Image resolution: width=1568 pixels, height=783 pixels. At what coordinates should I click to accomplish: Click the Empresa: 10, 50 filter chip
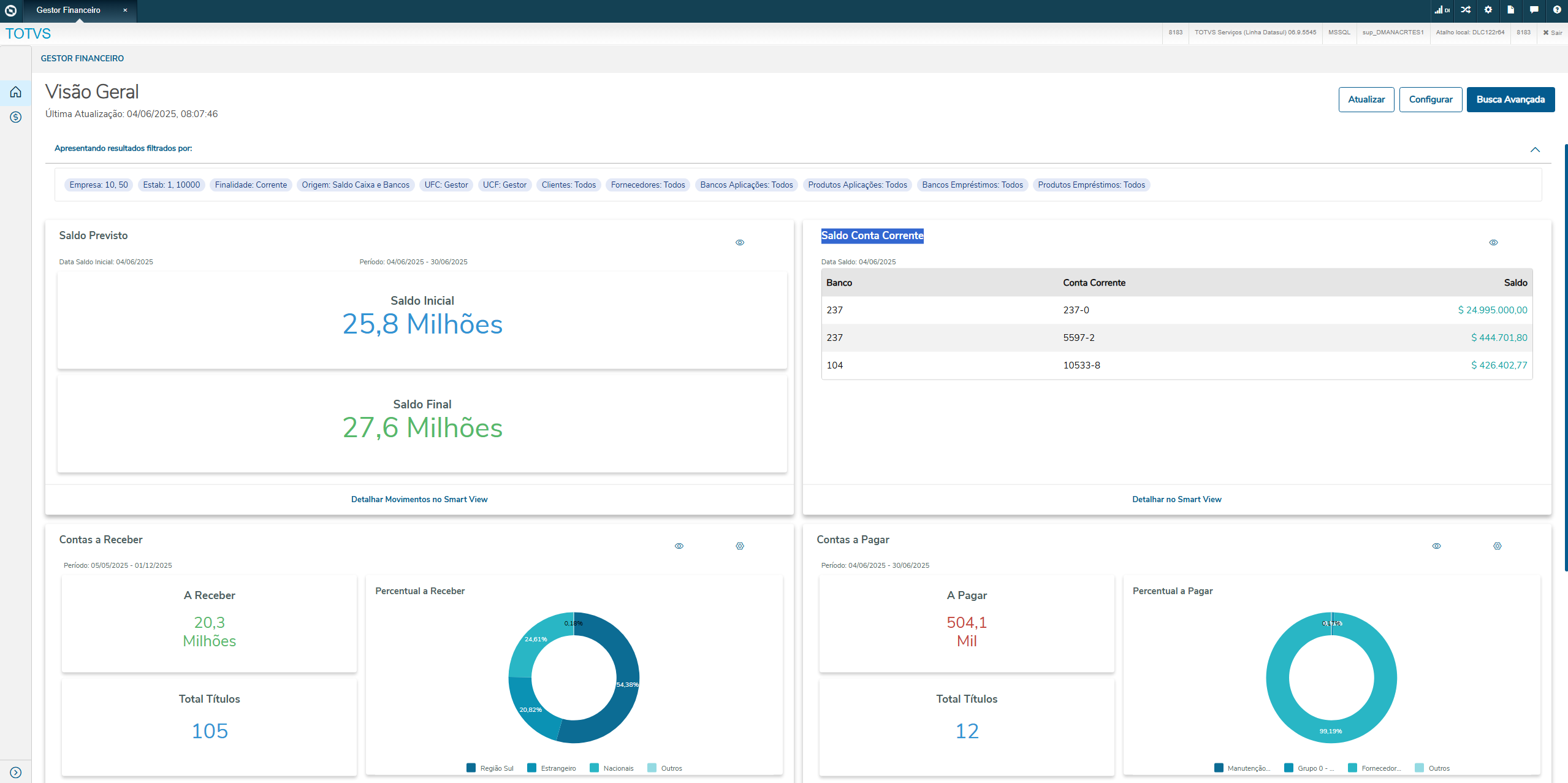click(x=99, y=185)
